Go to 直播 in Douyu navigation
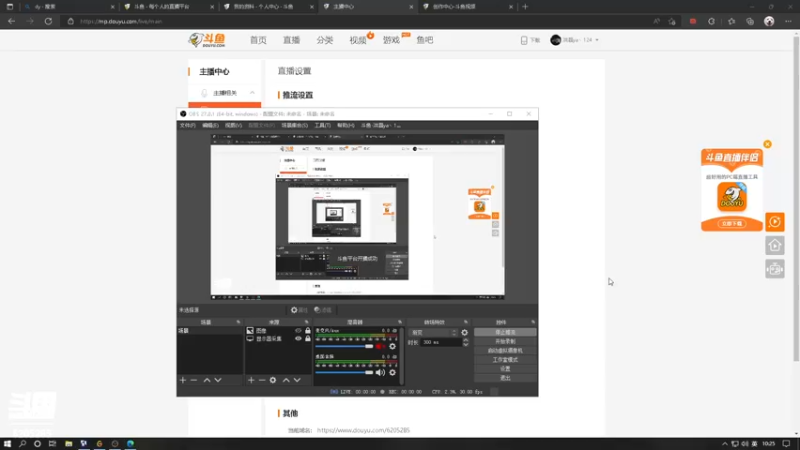This screenshot has width=800, height=450. [x=291, y=40]
